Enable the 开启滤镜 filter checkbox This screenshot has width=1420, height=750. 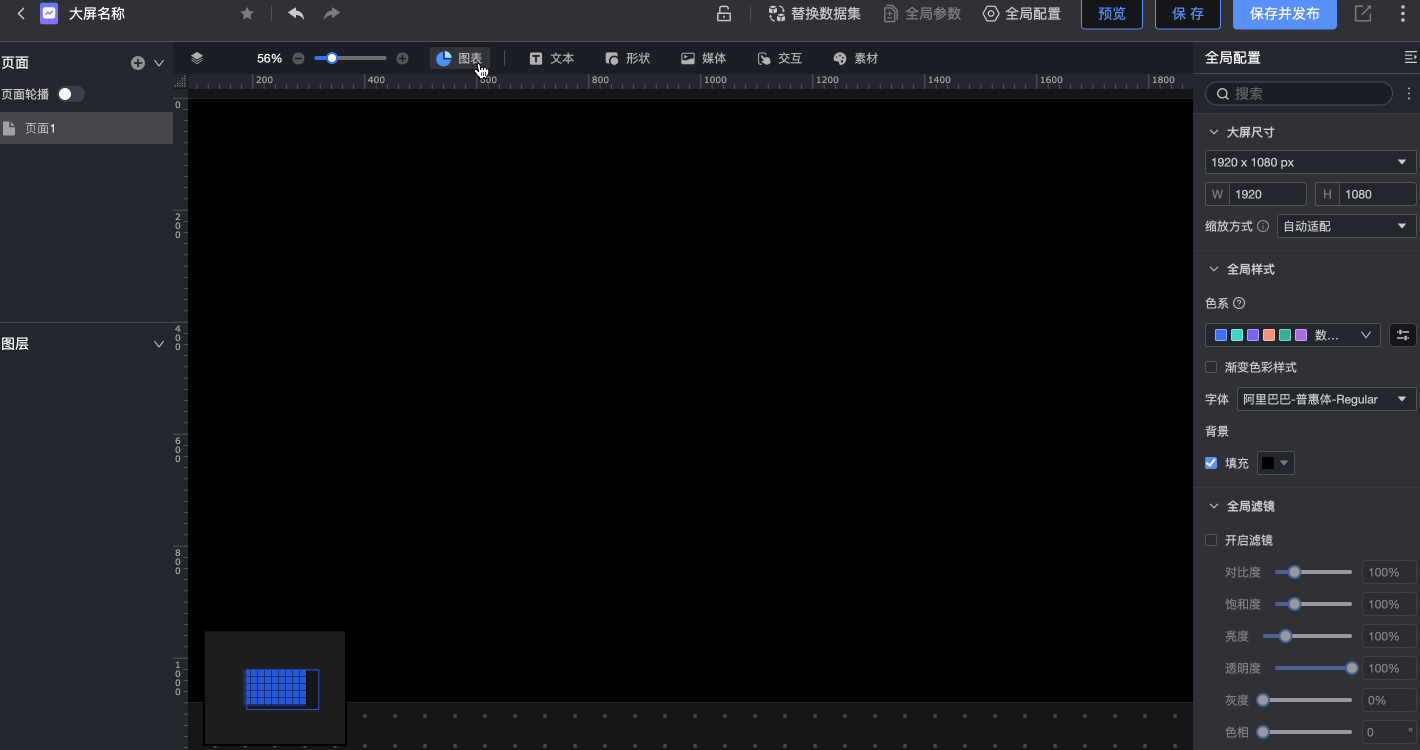pyautogui.click(x=1210, y=540)
